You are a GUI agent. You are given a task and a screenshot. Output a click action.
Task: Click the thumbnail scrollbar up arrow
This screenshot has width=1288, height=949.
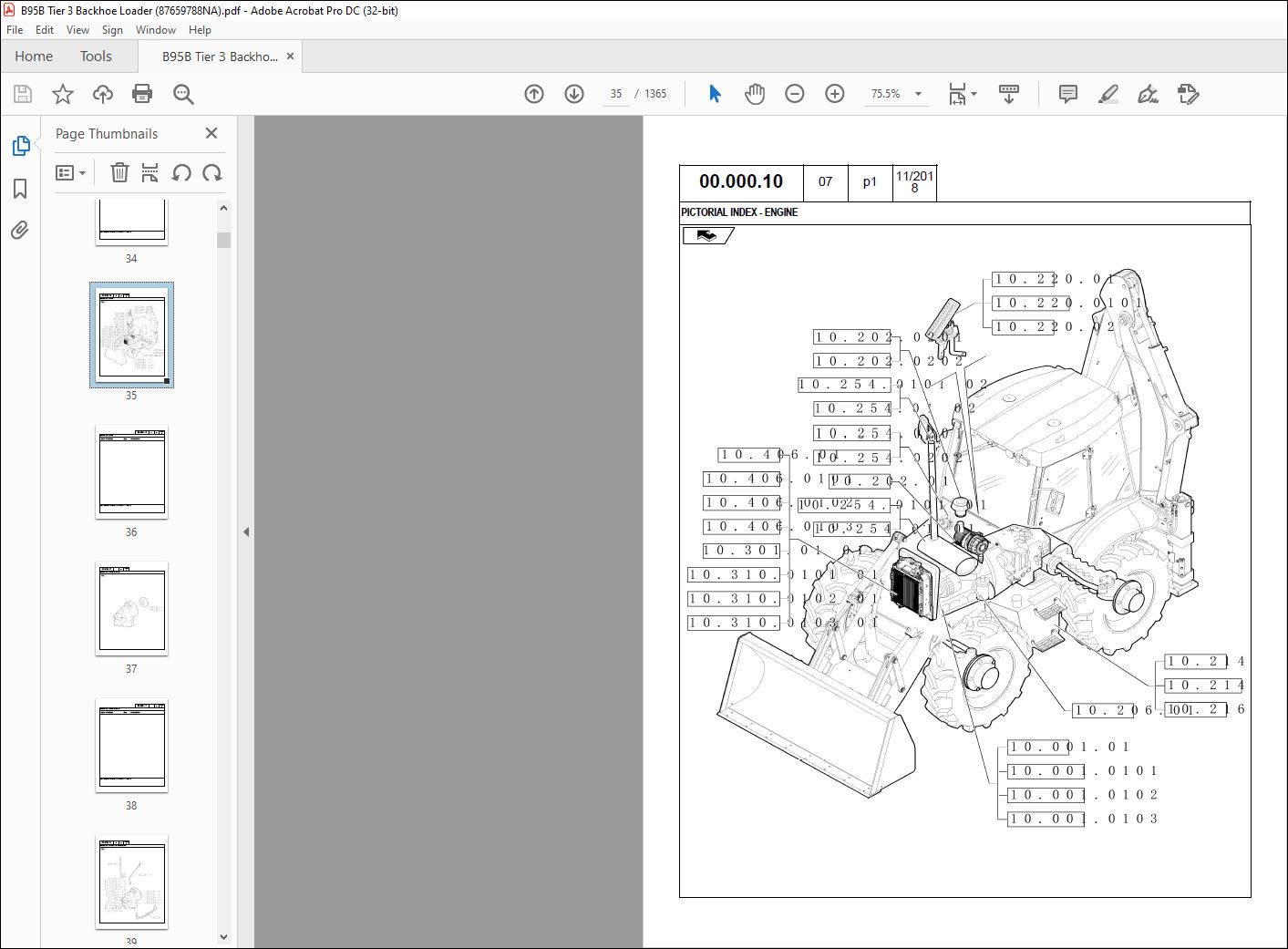[223, 208]
